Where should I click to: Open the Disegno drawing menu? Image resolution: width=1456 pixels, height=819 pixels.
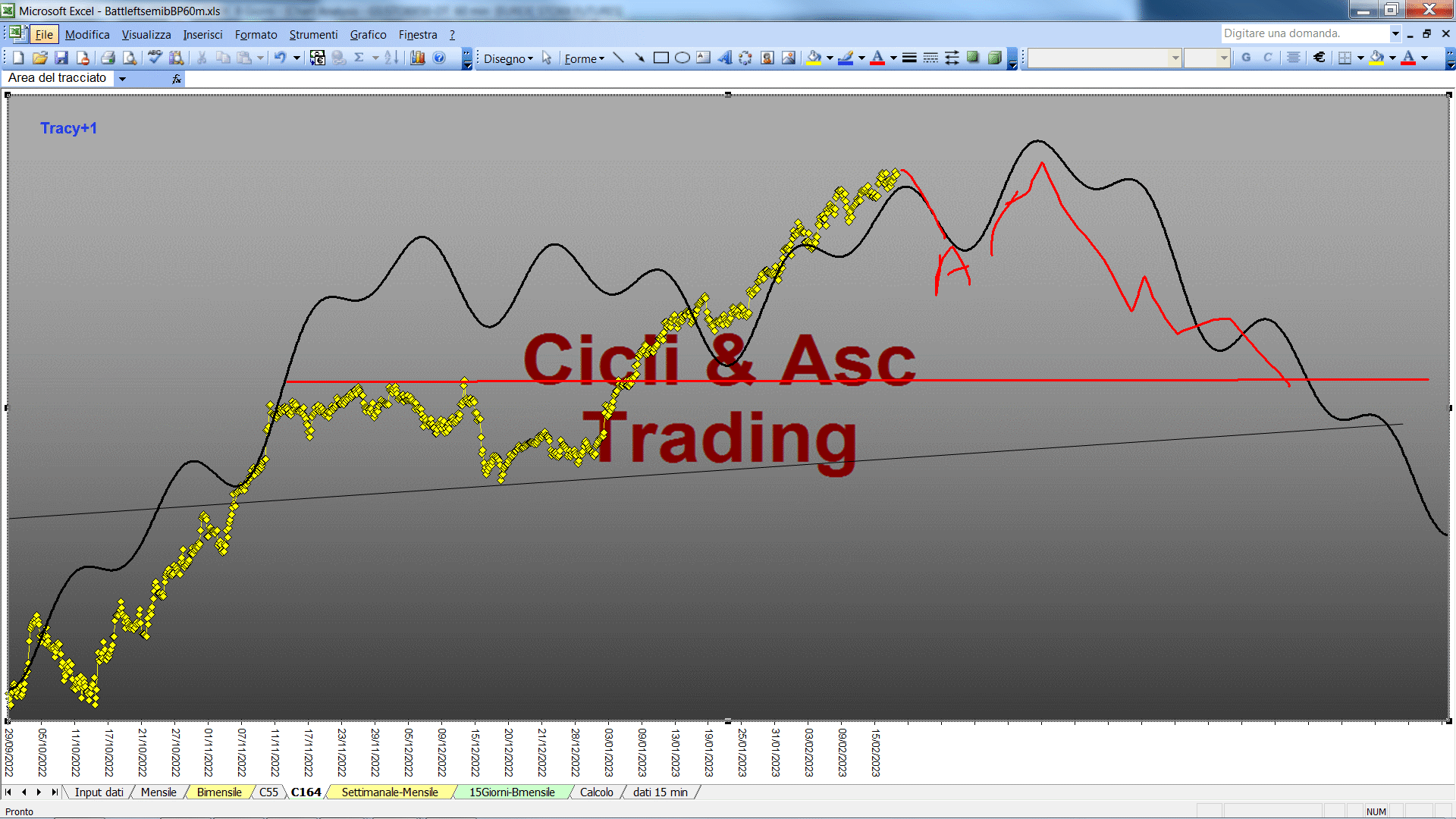coord(508,58)
